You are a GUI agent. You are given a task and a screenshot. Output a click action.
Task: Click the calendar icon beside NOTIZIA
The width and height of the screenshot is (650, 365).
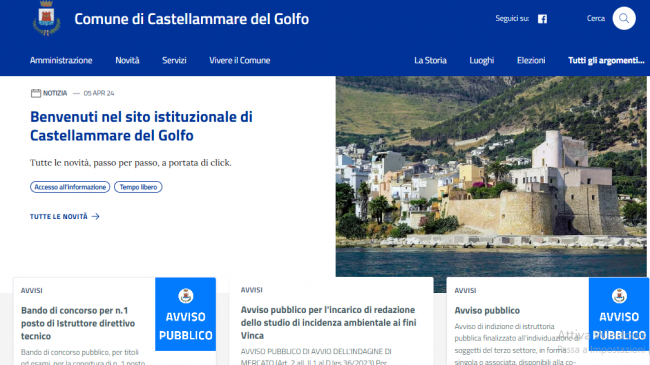[36, 93]
